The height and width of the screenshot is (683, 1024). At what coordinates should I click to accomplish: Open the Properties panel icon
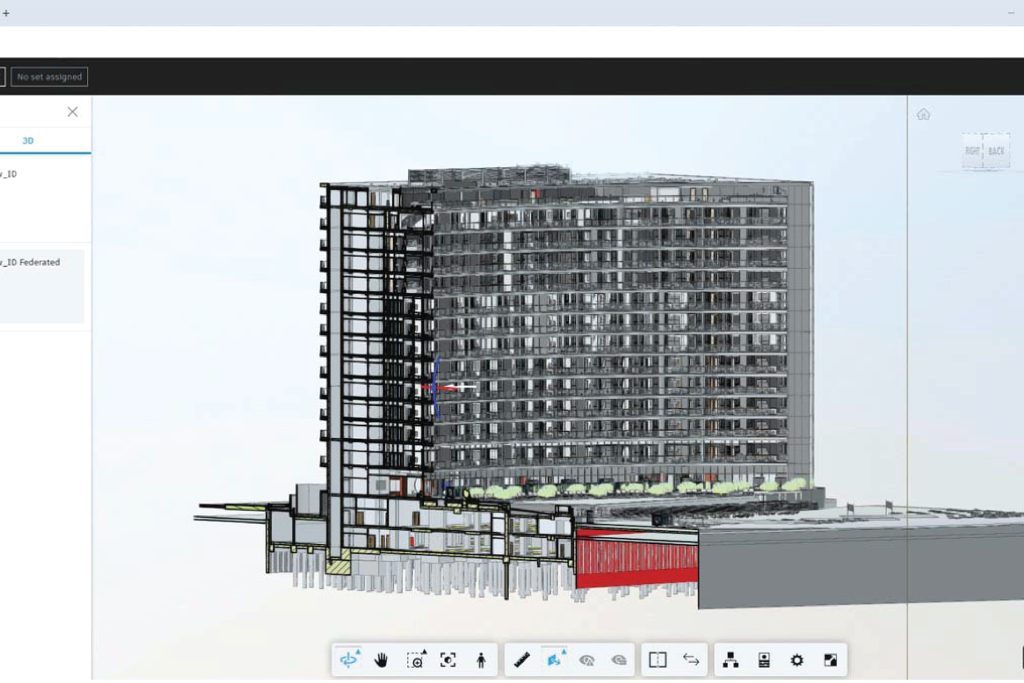[x=763, y=660]
